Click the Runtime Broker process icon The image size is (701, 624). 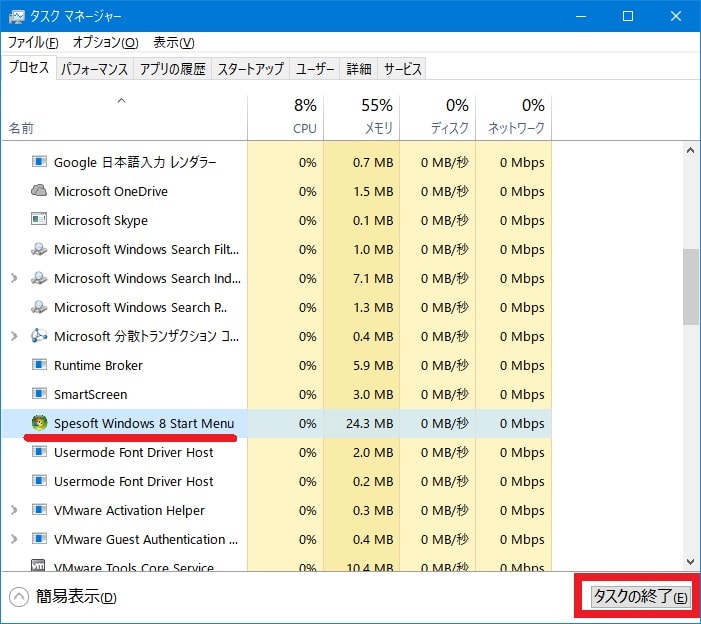pyautogui.click(x=39, y=365)
